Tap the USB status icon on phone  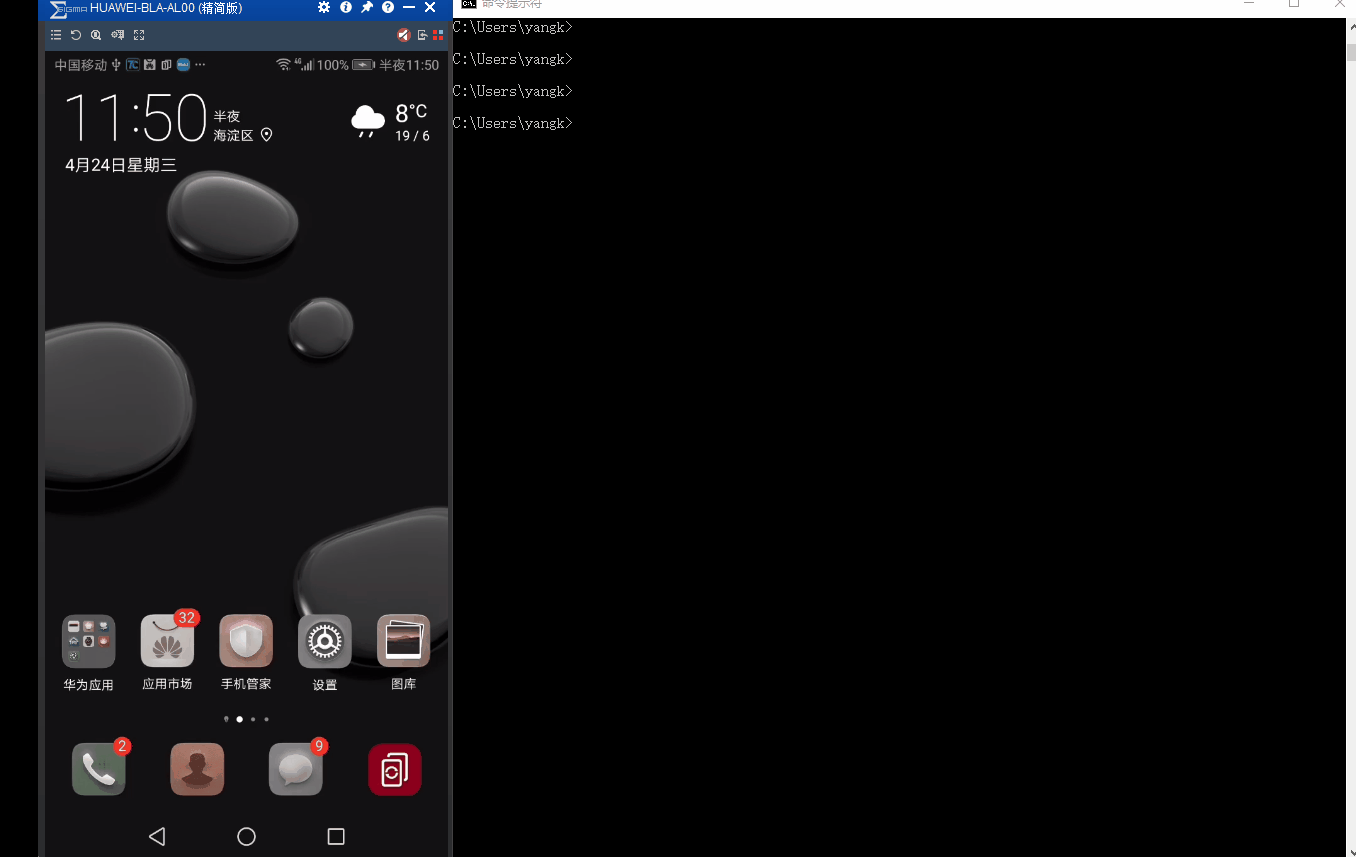116,65
